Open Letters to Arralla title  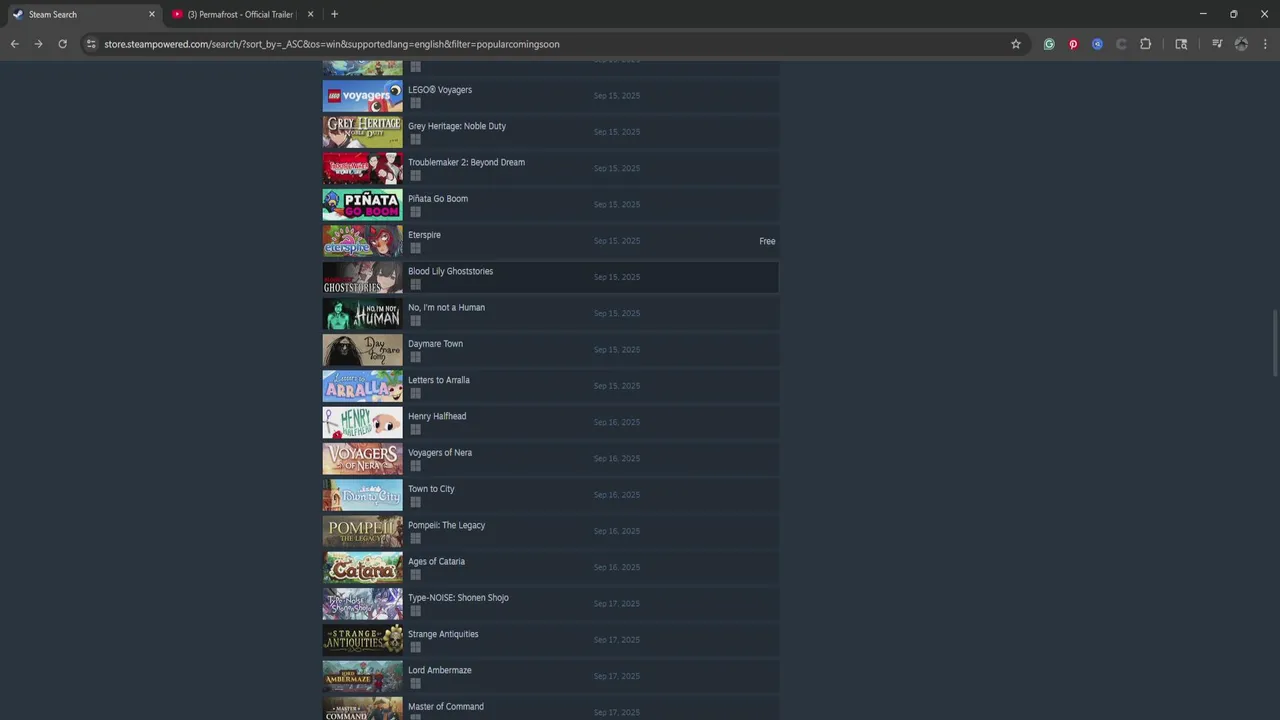(439, 380)
